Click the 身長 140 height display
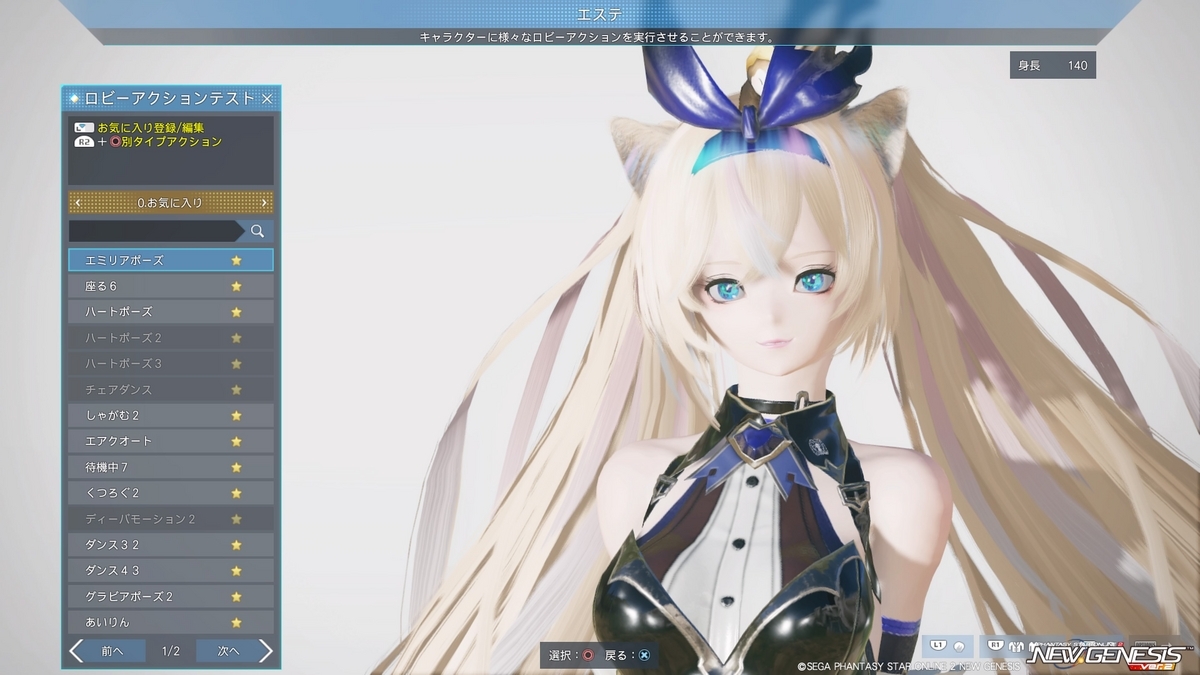 1053,66
